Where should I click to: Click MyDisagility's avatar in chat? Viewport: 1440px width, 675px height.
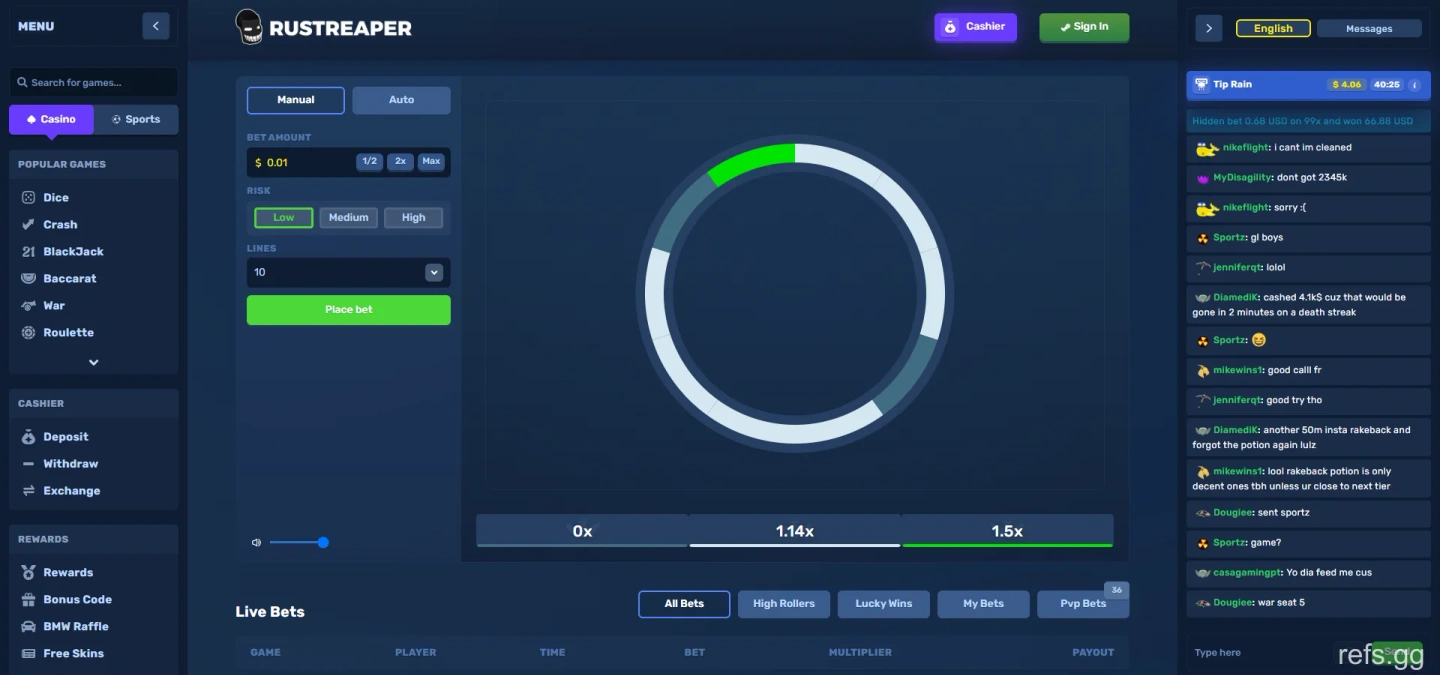click(x=1203, y=178)
